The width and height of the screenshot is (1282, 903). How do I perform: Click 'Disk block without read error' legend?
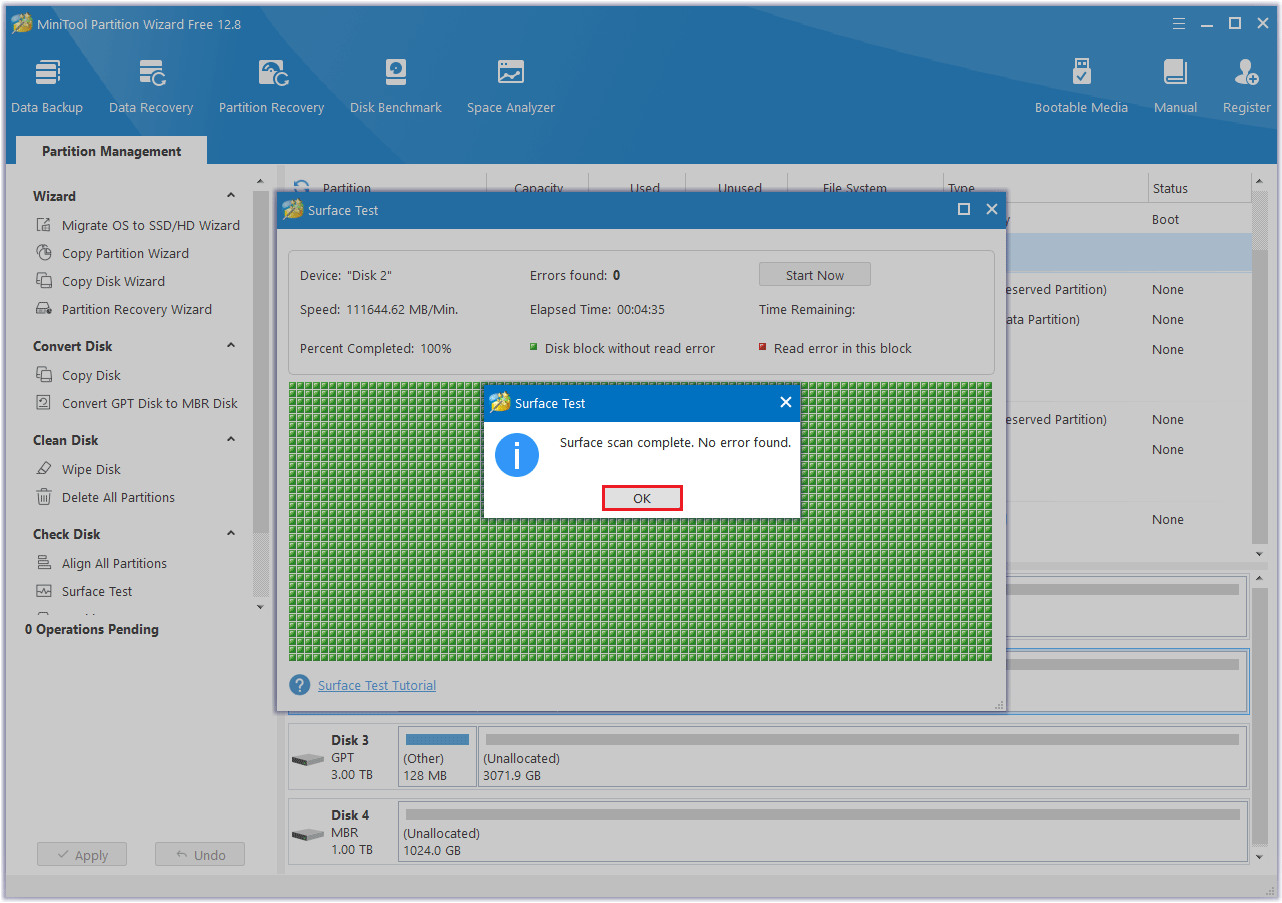[x=623, y=348]
